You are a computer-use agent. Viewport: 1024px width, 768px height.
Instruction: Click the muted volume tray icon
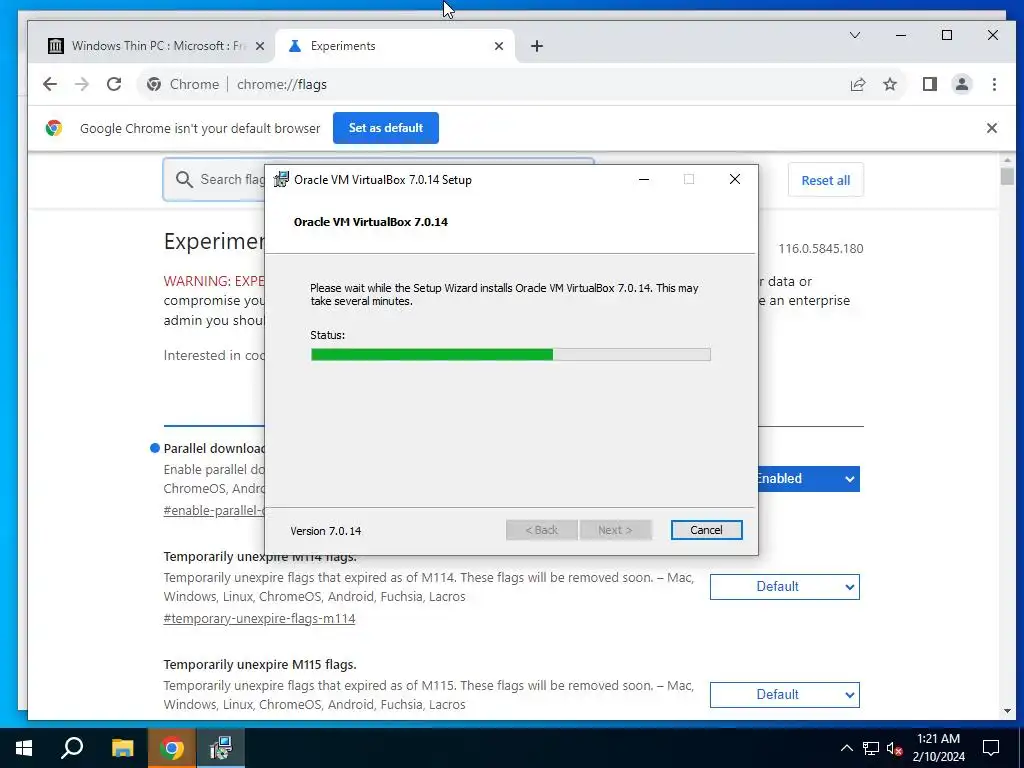[x=894, y=748]
